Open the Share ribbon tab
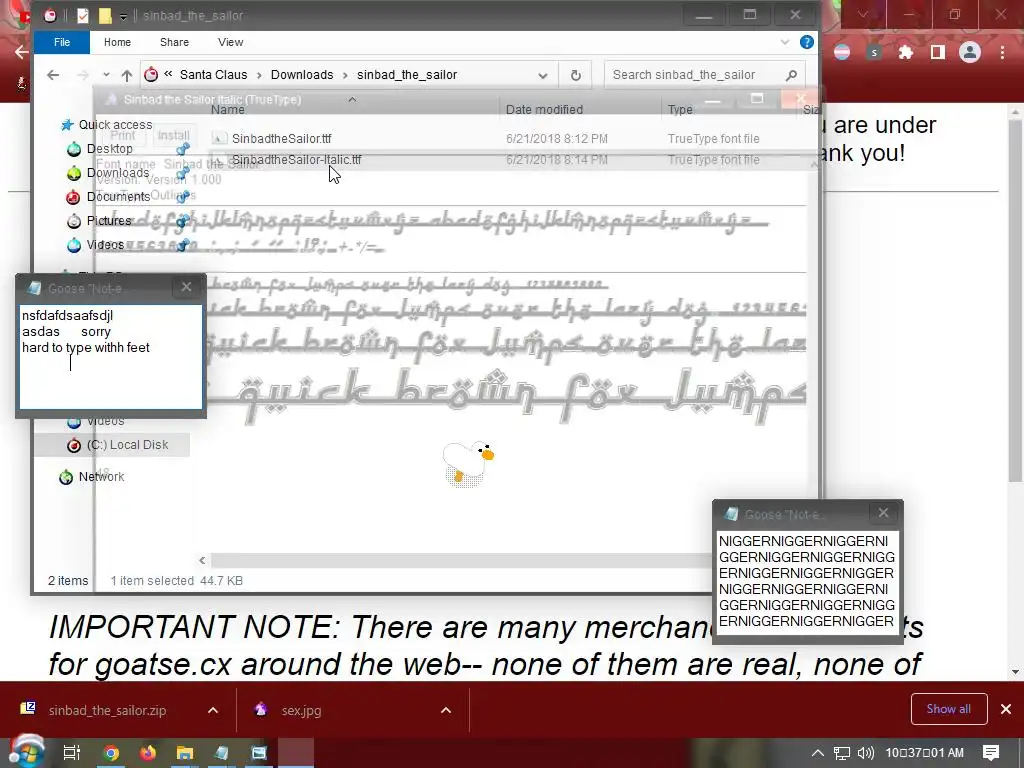 point(174,42)
